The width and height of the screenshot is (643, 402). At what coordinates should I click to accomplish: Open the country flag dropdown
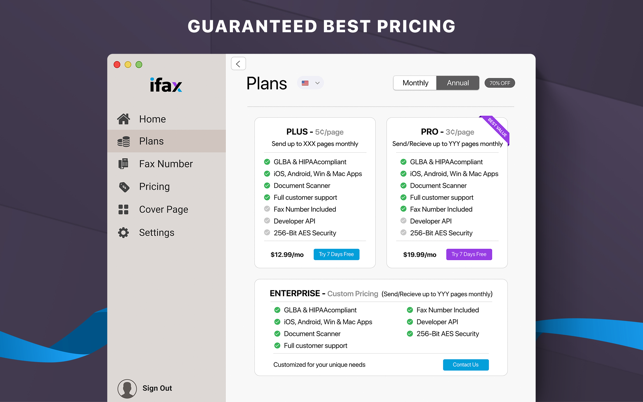(311, 83)
